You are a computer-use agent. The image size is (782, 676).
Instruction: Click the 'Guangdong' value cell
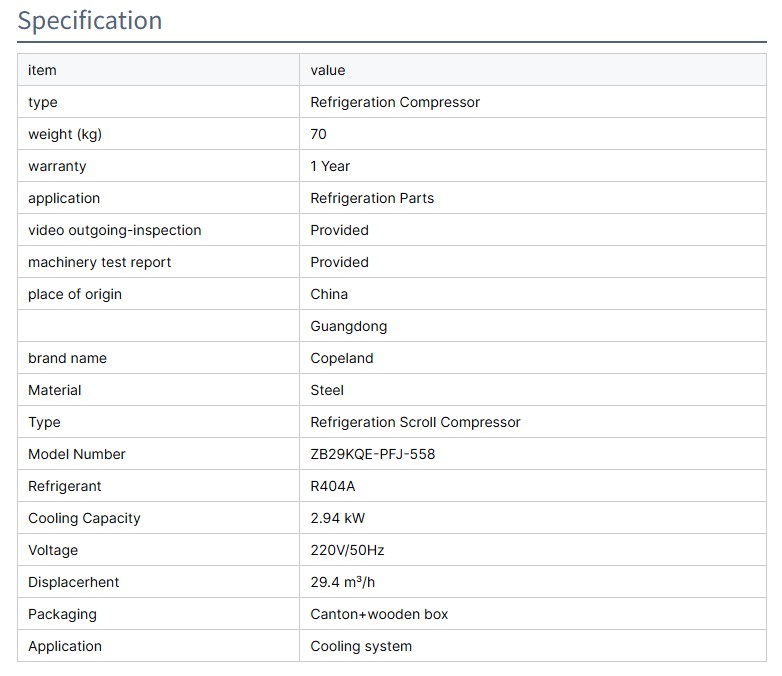coord(349,326)
